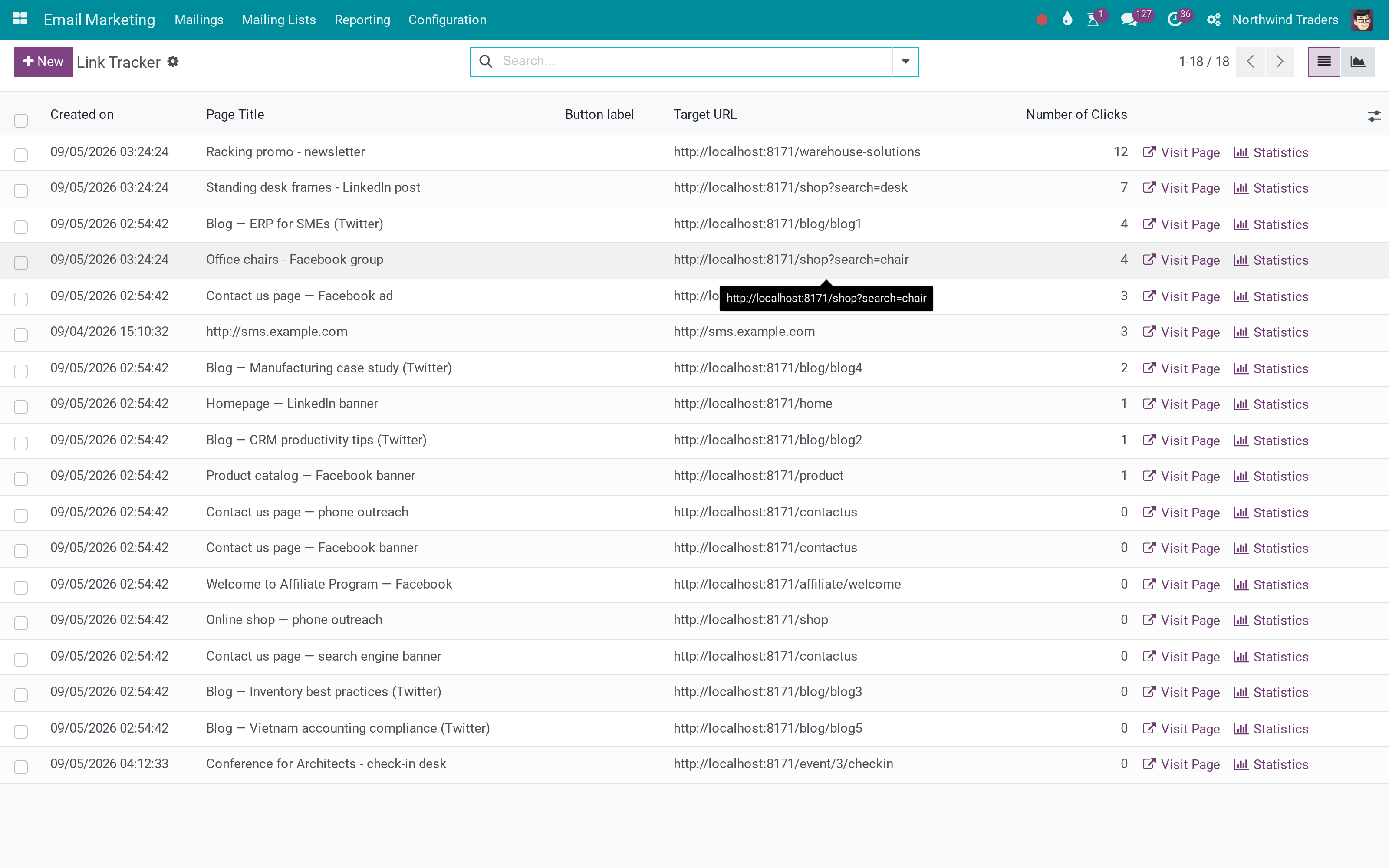Check the Standing desk frames row checkbox
The width and height of the screenshot is (1389, 868).
tap(21, 191)
